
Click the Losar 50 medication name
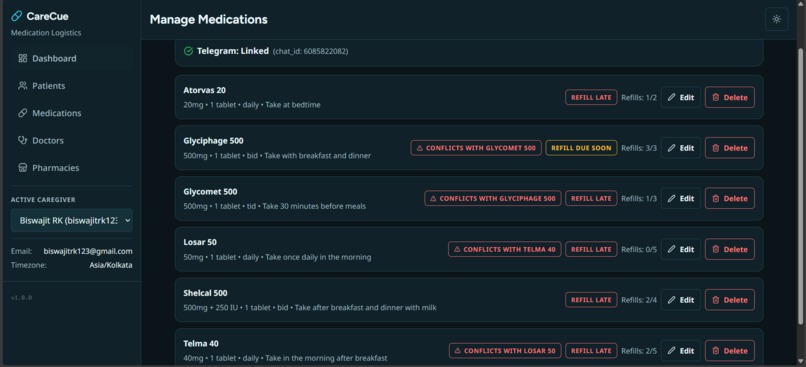tap(200, 242)
